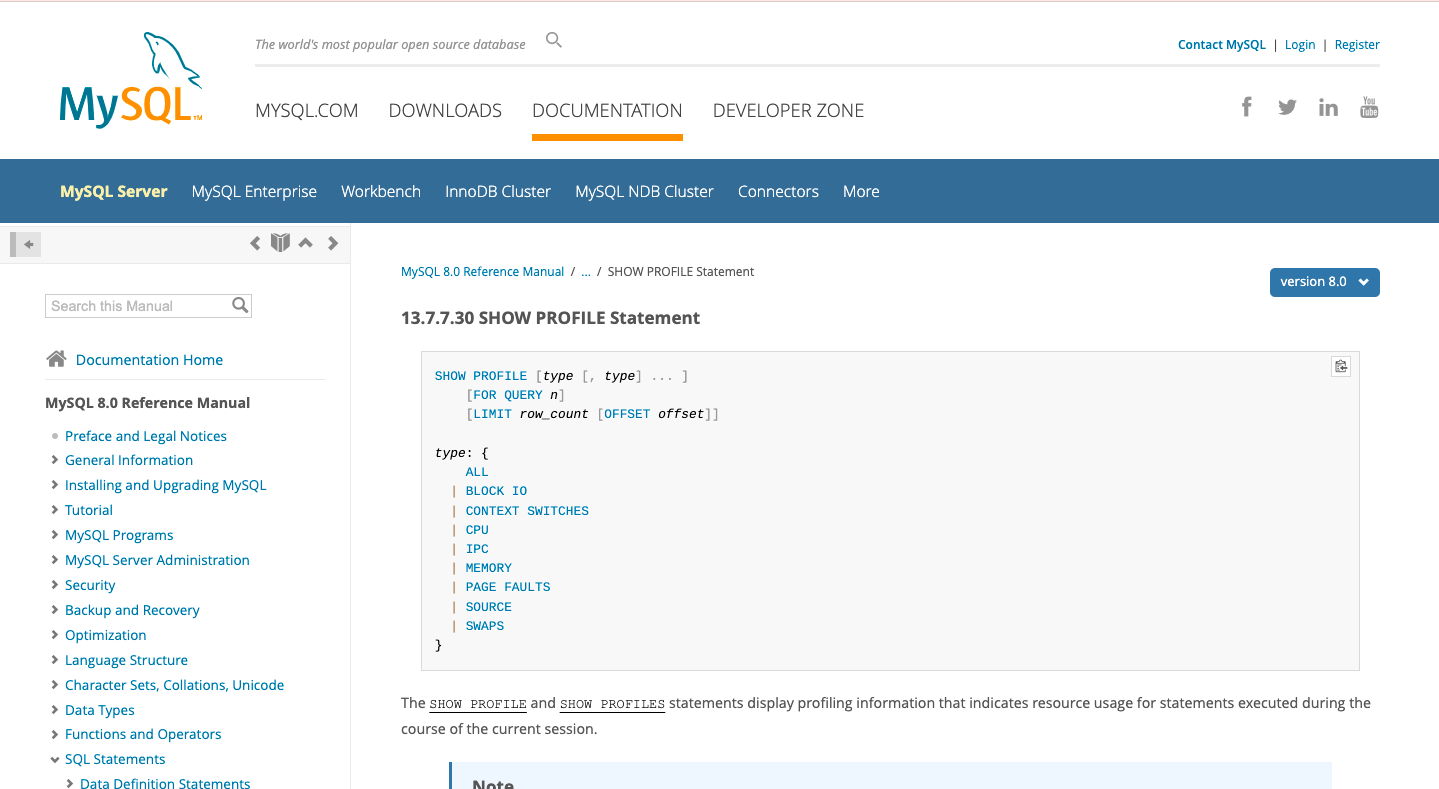Open the DEVELOPER ZONE navigation item
This screenshot has width=1439, height=789.
[x=788, y=111]
